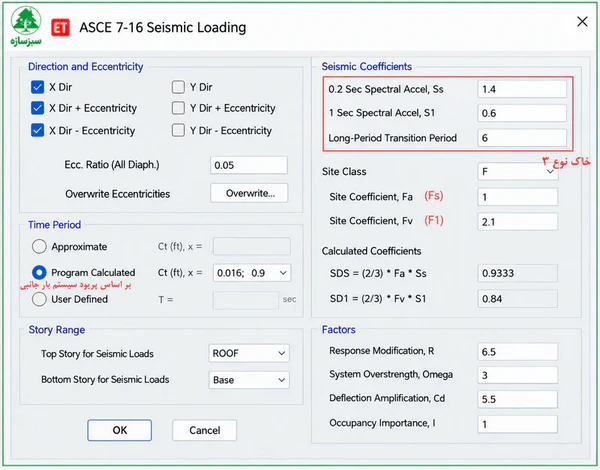Click the Factors heading

[339, 330]
